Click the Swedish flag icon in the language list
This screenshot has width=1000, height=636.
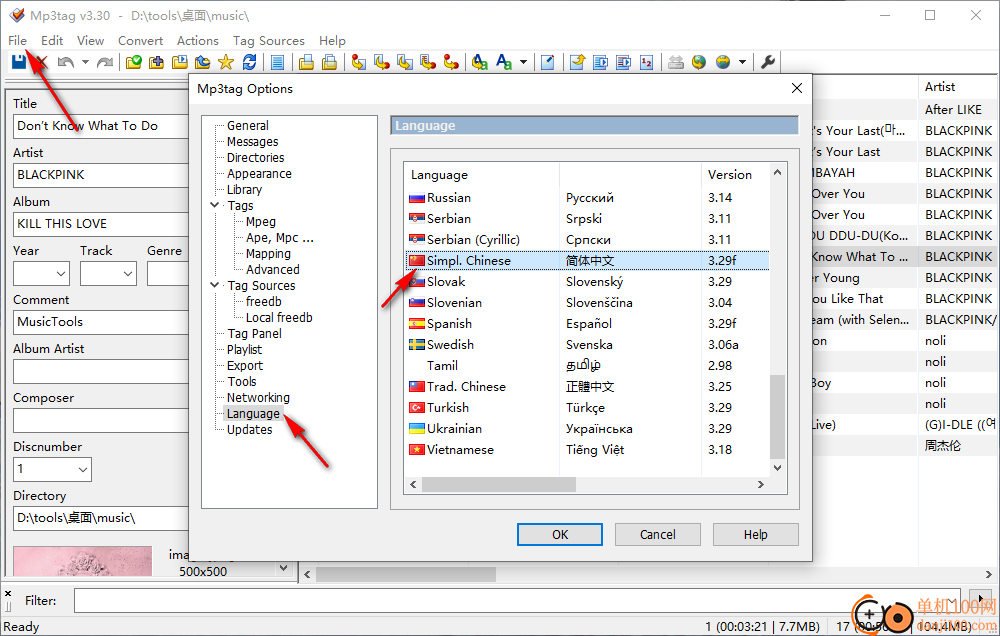tap(417, 345)
